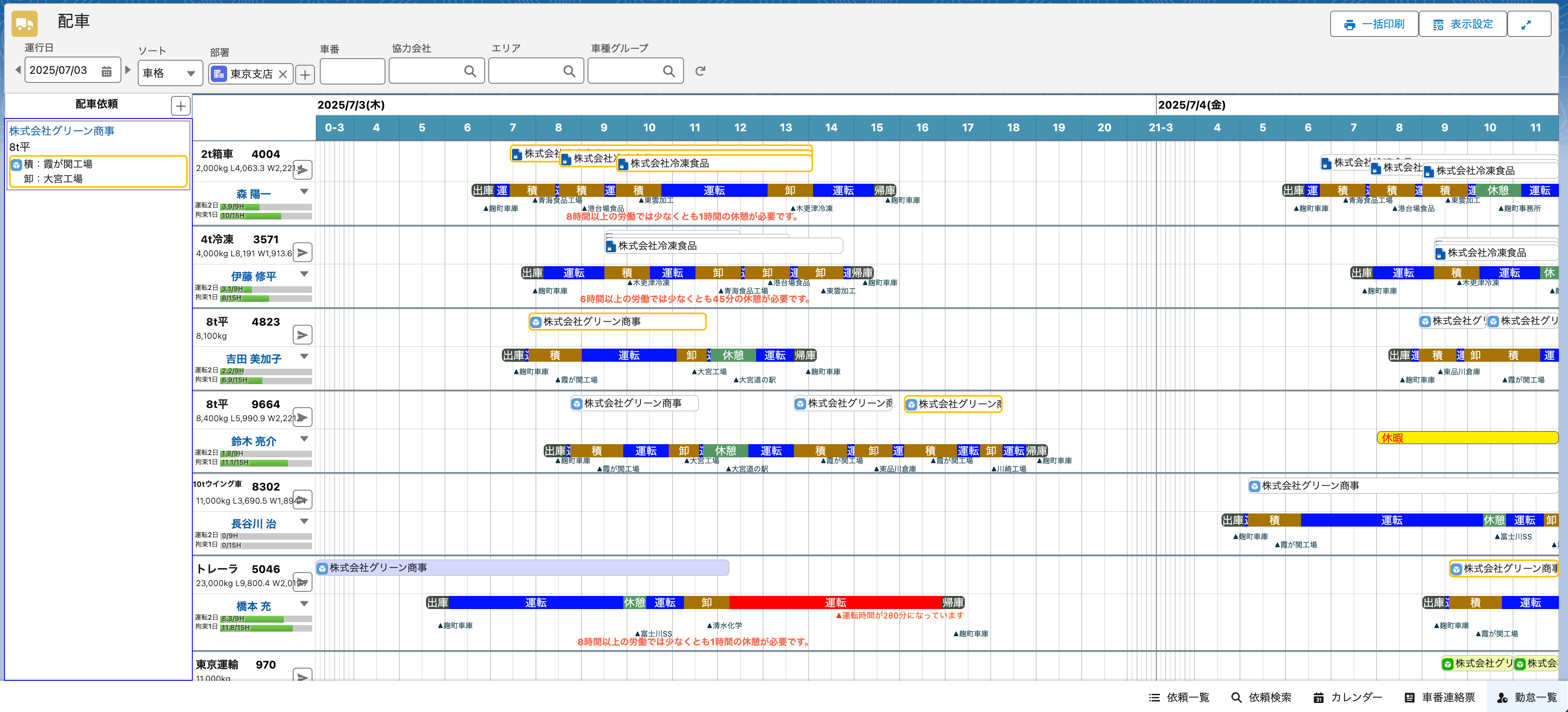Image resolution: width=1568 pixels, height=712 pixels.
Task: Expand the driver menu for 森 陽一
Action: coord(304,192)
